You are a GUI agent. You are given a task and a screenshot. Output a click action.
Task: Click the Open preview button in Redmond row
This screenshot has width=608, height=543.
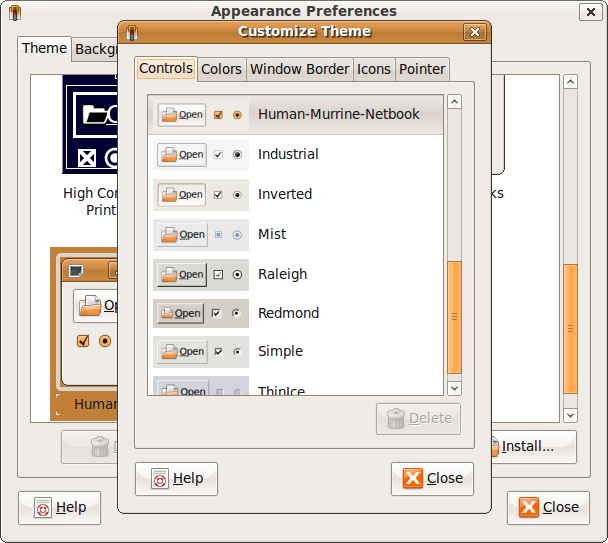point(180,313)
